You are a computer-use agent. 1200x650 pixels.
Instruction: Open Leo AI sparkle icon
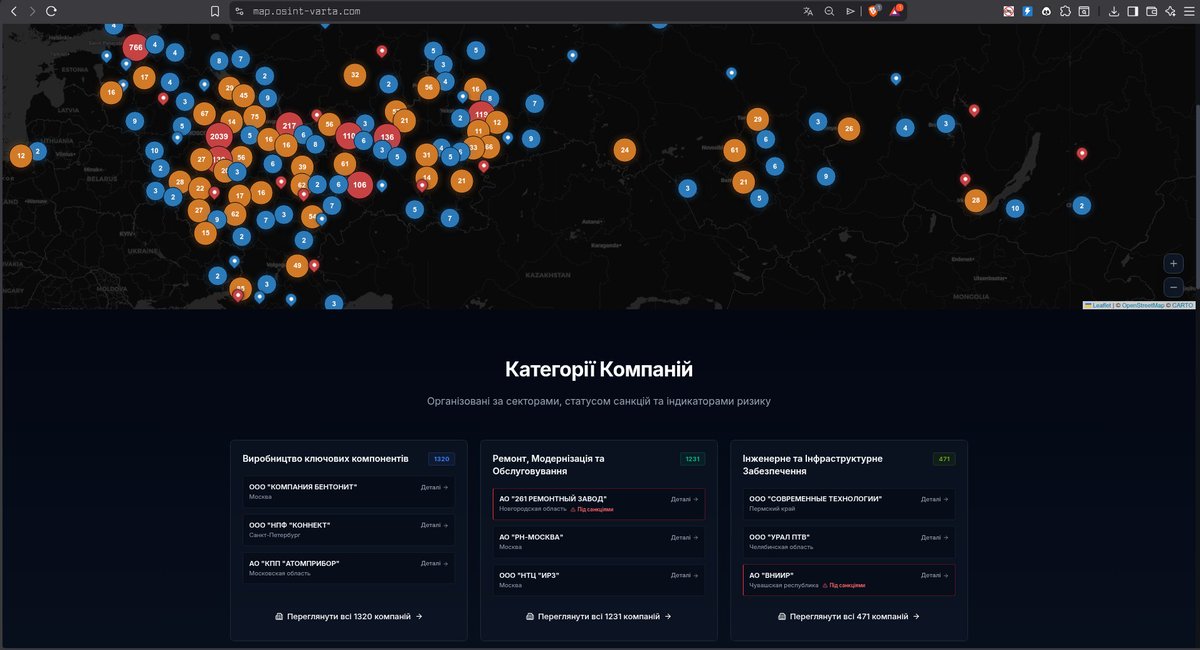pos(1170,11)
